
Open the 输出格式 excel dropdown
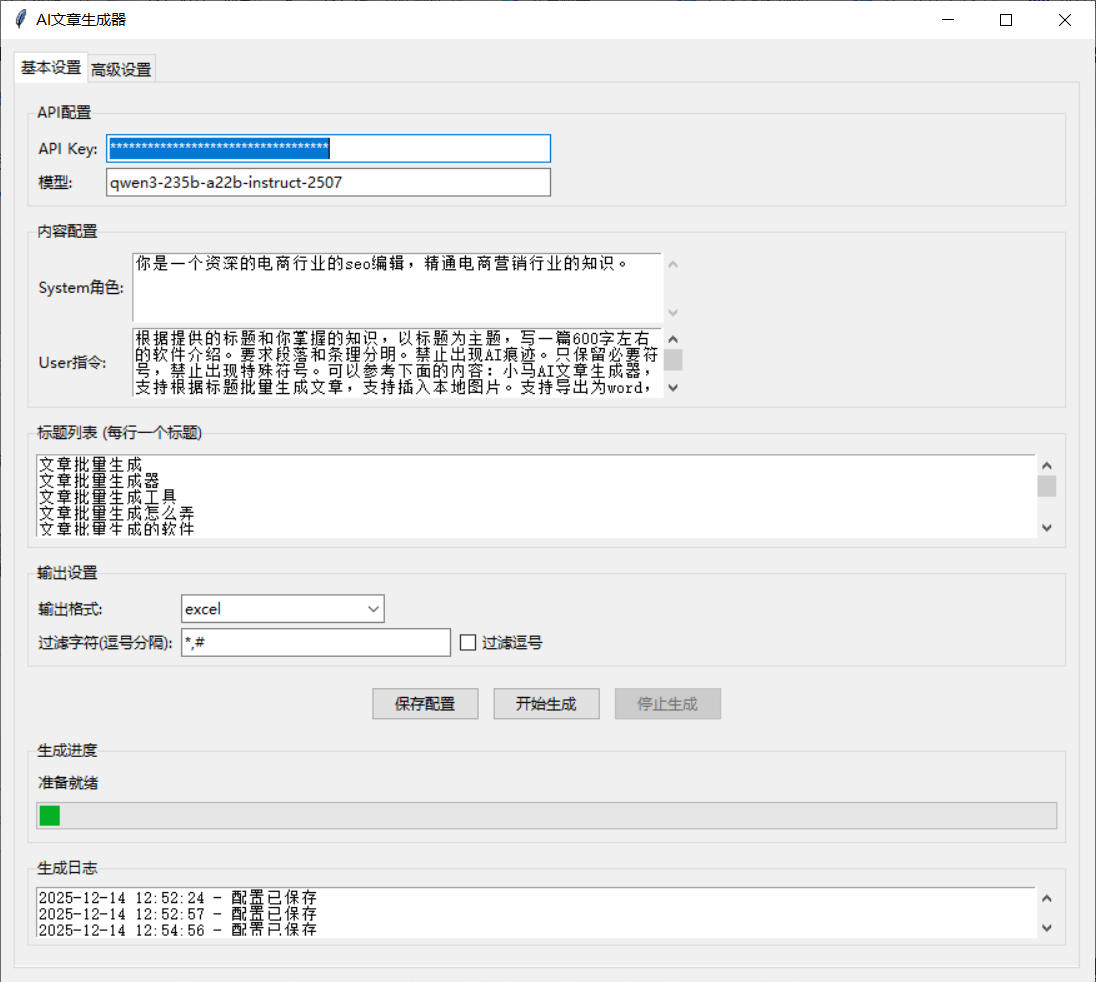click(x=283, y=608)
